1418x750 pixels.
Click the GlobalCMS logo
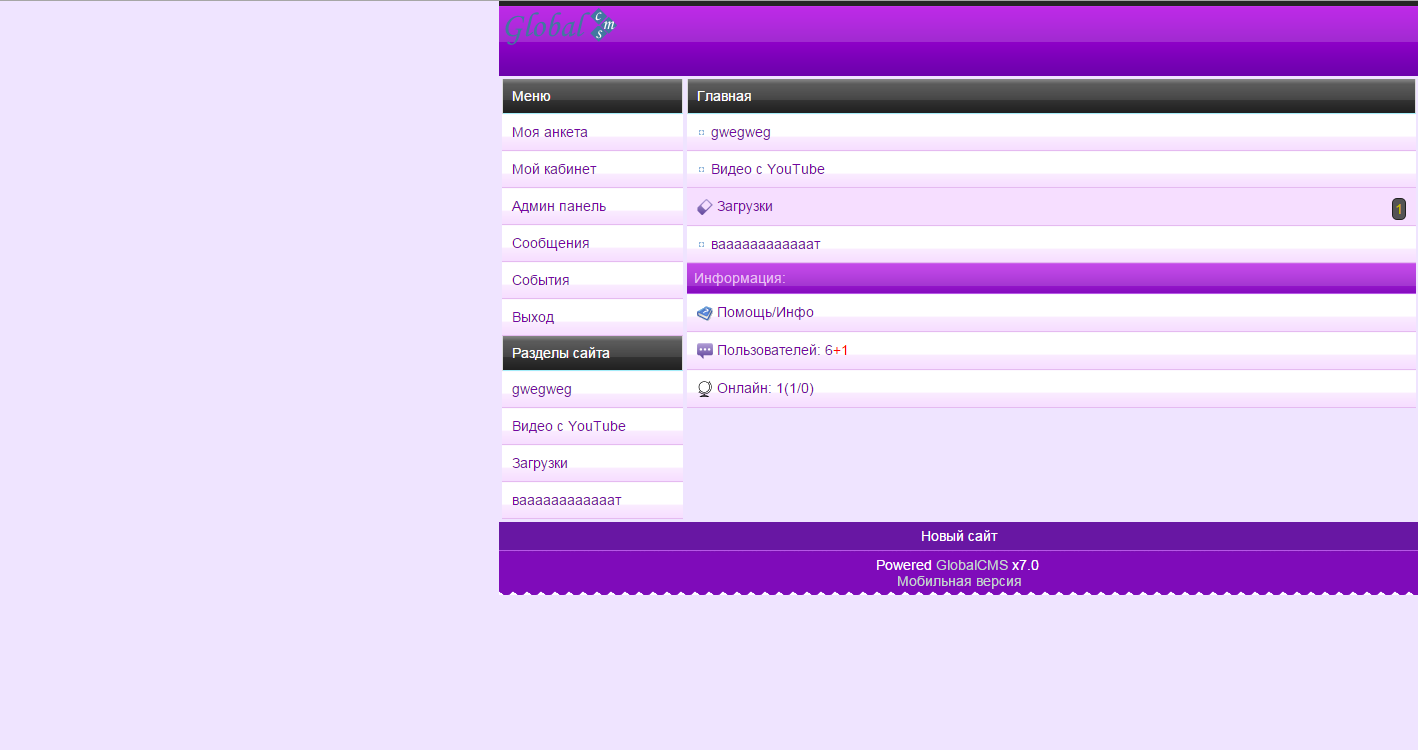559,26
